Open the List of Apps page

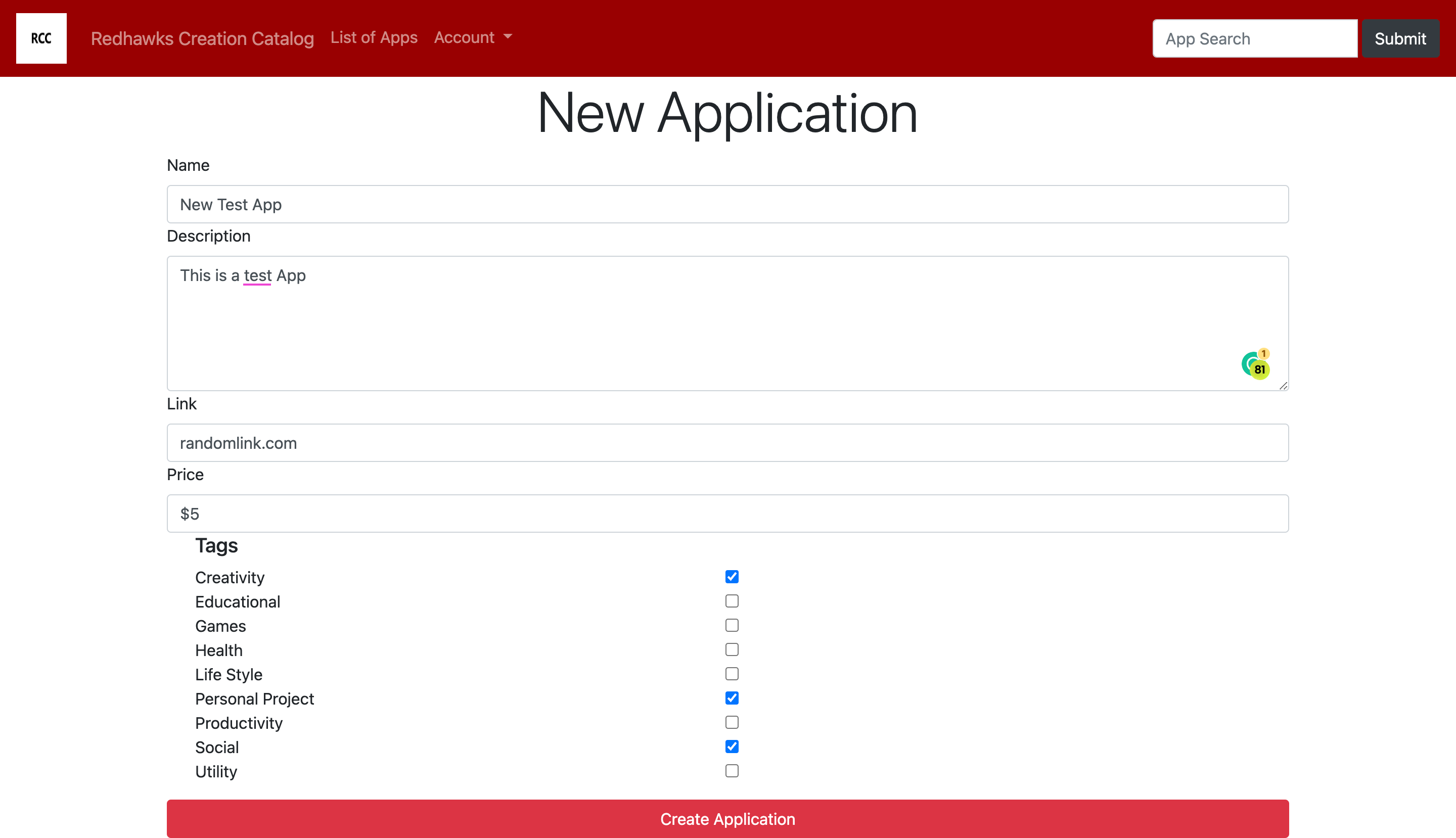coord(374,37)
